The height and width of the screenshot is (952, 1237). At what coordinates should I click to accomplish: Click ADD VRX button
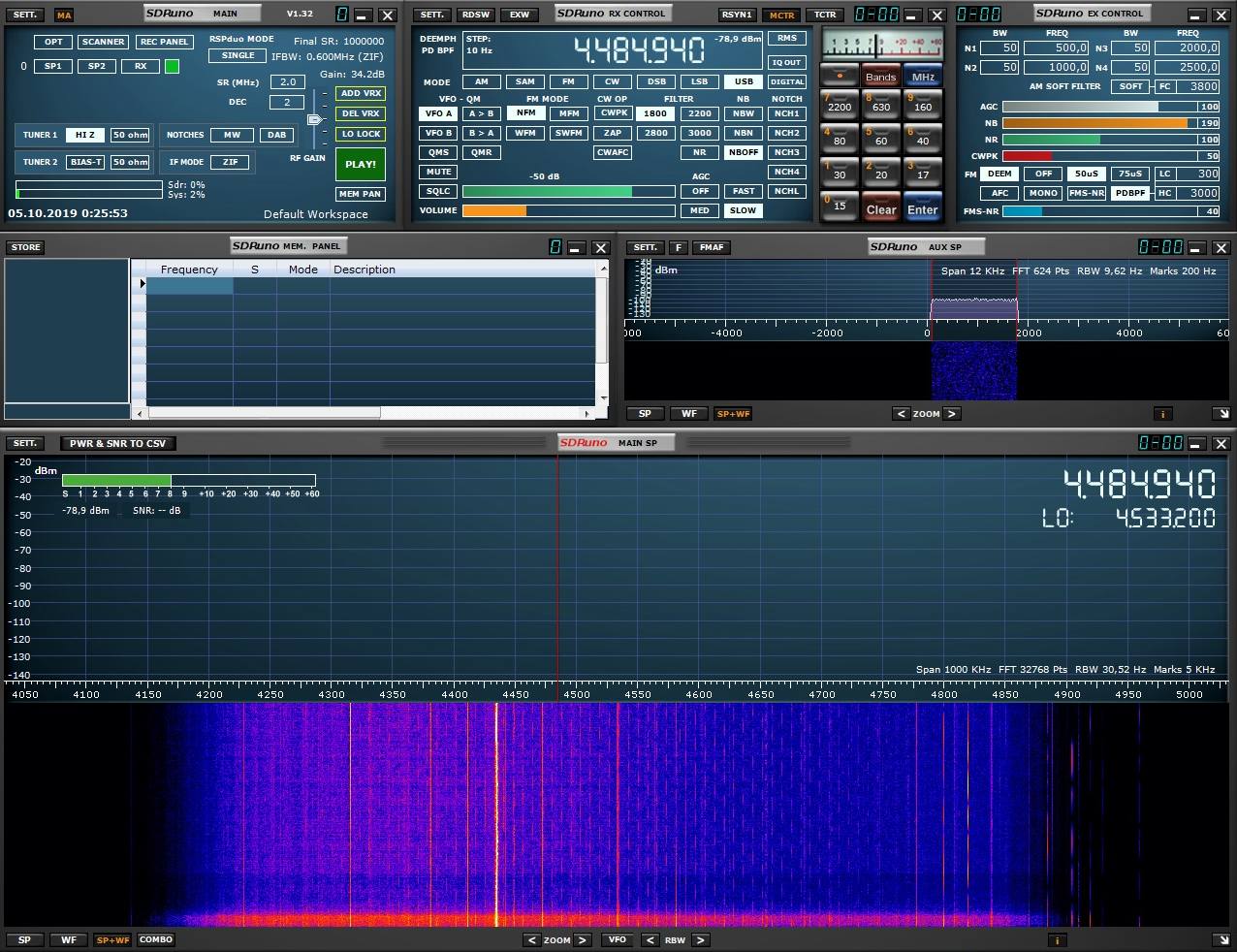[x=361, y=93]
